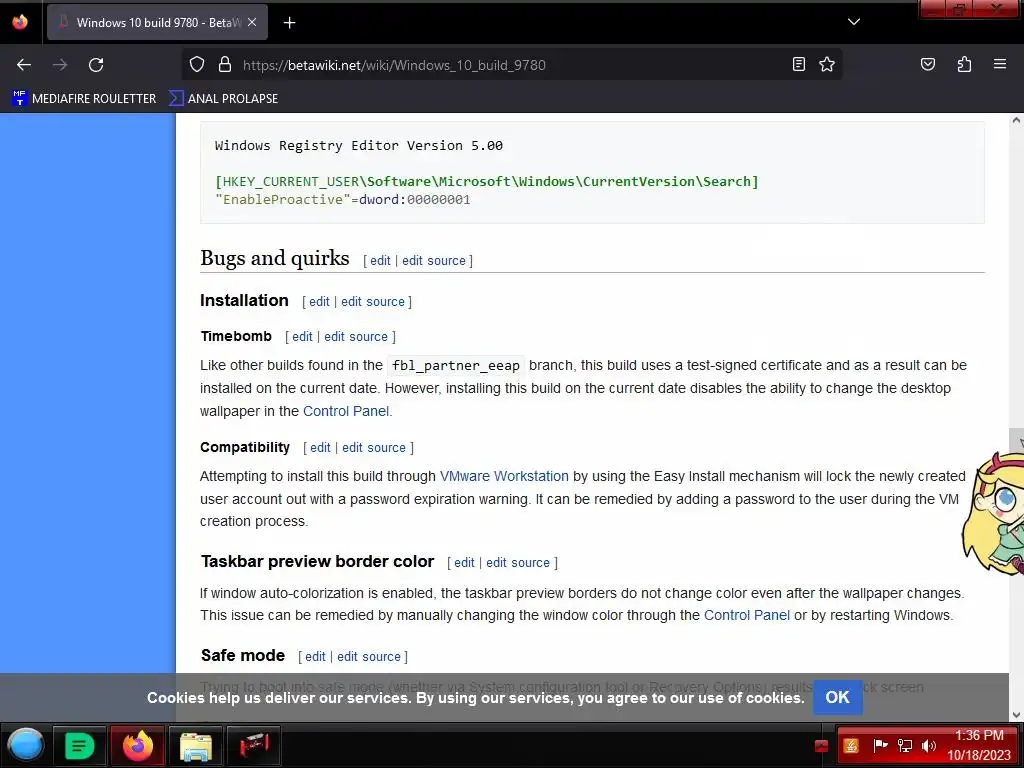Screen dimensions: 1024x768
Task: Open the tracking protection shield
Action: [x=197, y=65]
